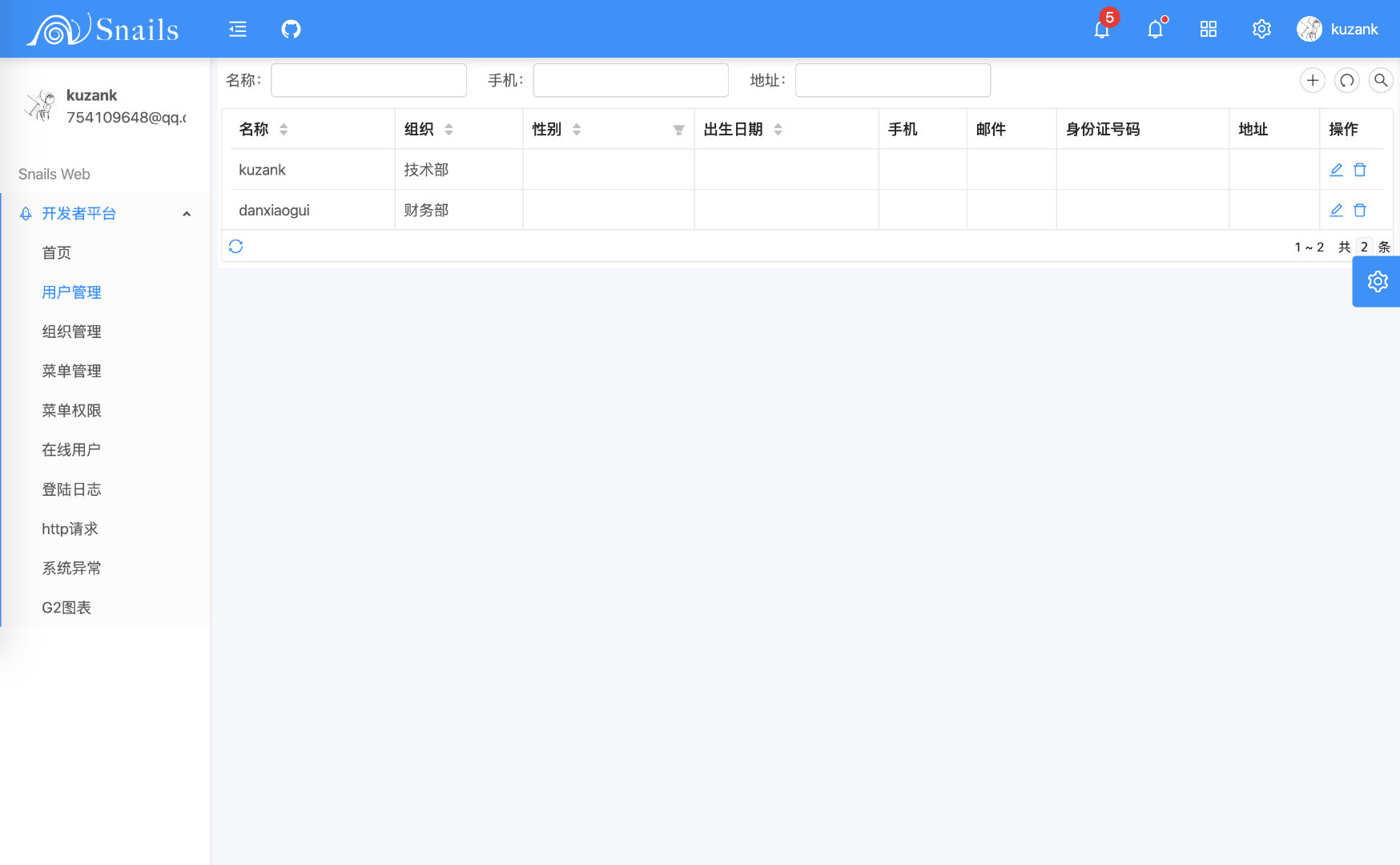
Task: Open notifications bell showing badge 5
Action: (x=1102, y=30)
